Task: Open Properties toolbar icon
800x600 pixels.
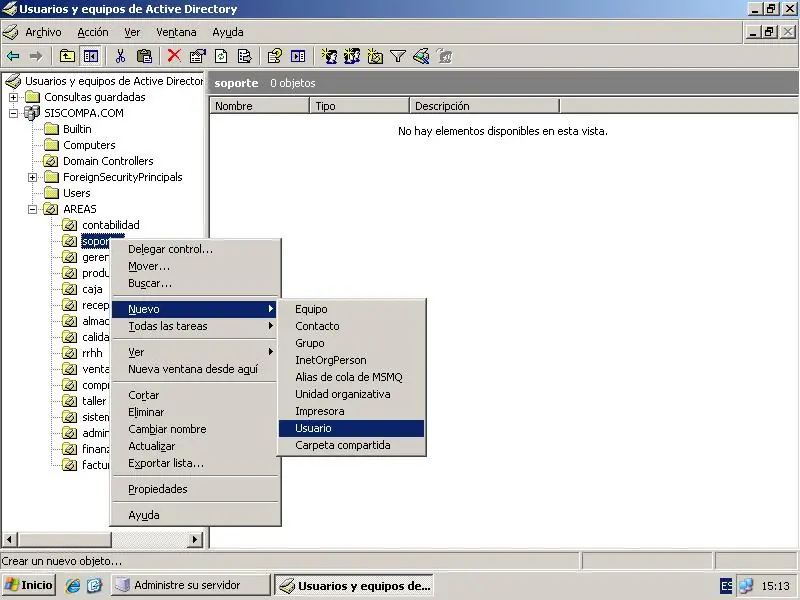Action: tap(197, 56)
